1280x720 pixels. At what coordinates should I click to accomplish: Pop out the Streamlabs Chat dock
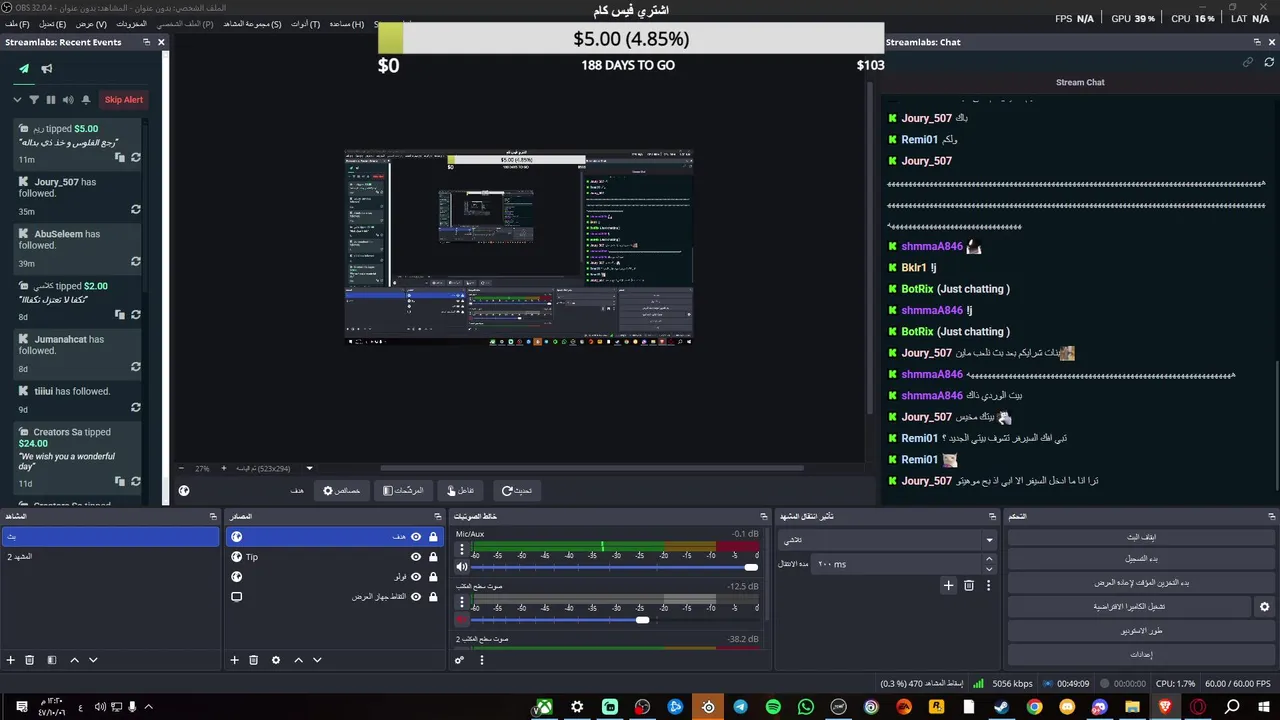pos(1257,42)
